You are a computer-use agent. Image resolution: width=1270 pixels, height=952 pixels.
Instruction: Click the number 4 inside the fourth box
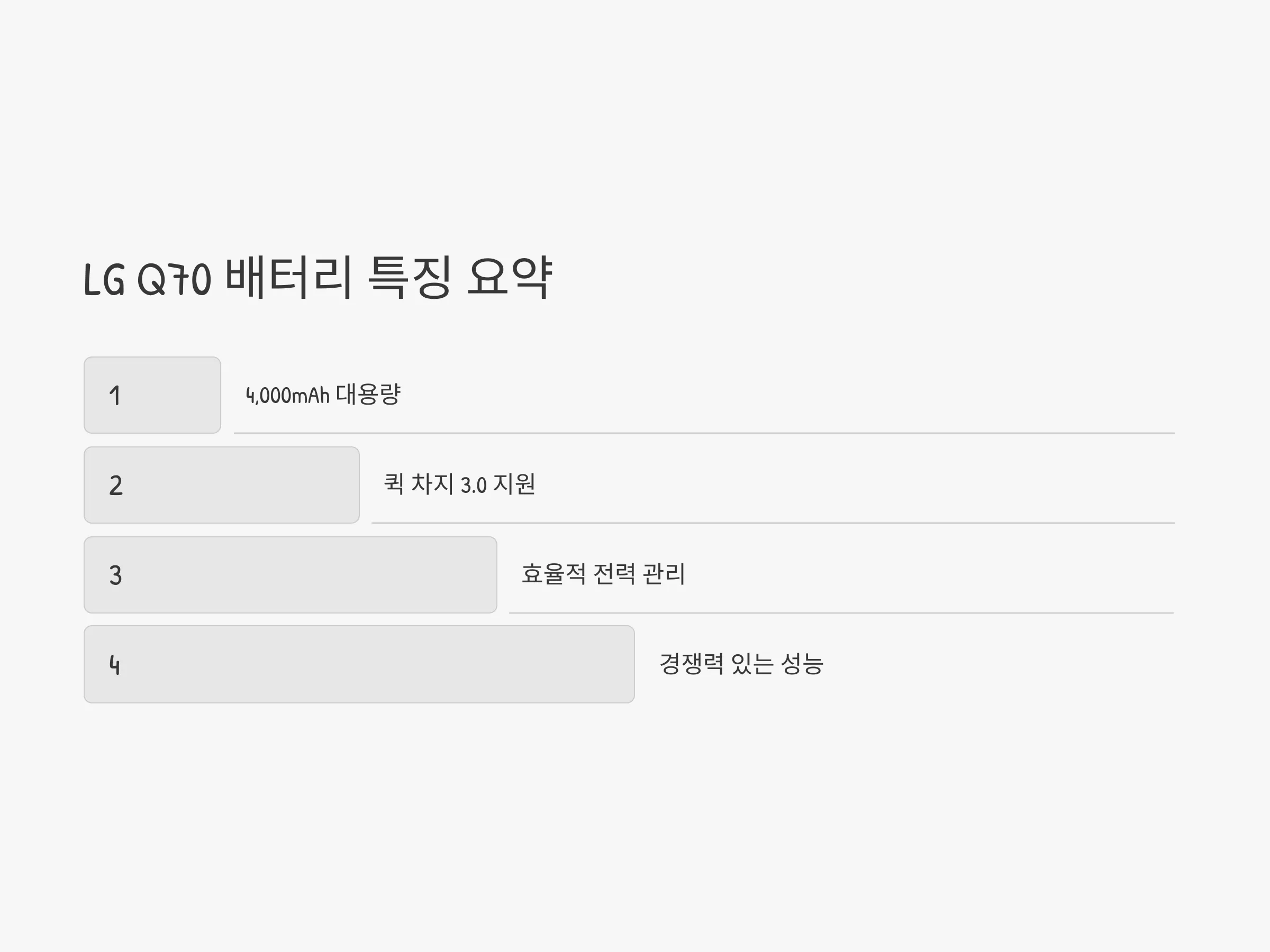point(115,665)
